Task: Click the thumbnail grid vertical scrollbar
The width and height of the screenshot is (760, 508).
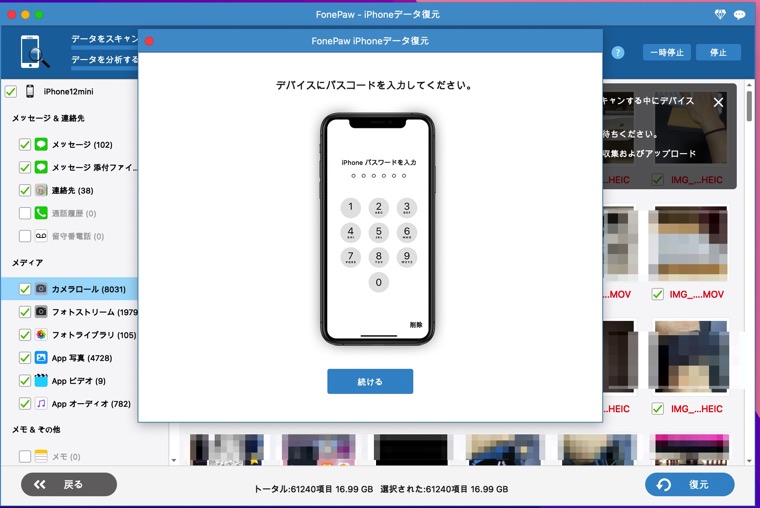Action: tap(750, 106)
